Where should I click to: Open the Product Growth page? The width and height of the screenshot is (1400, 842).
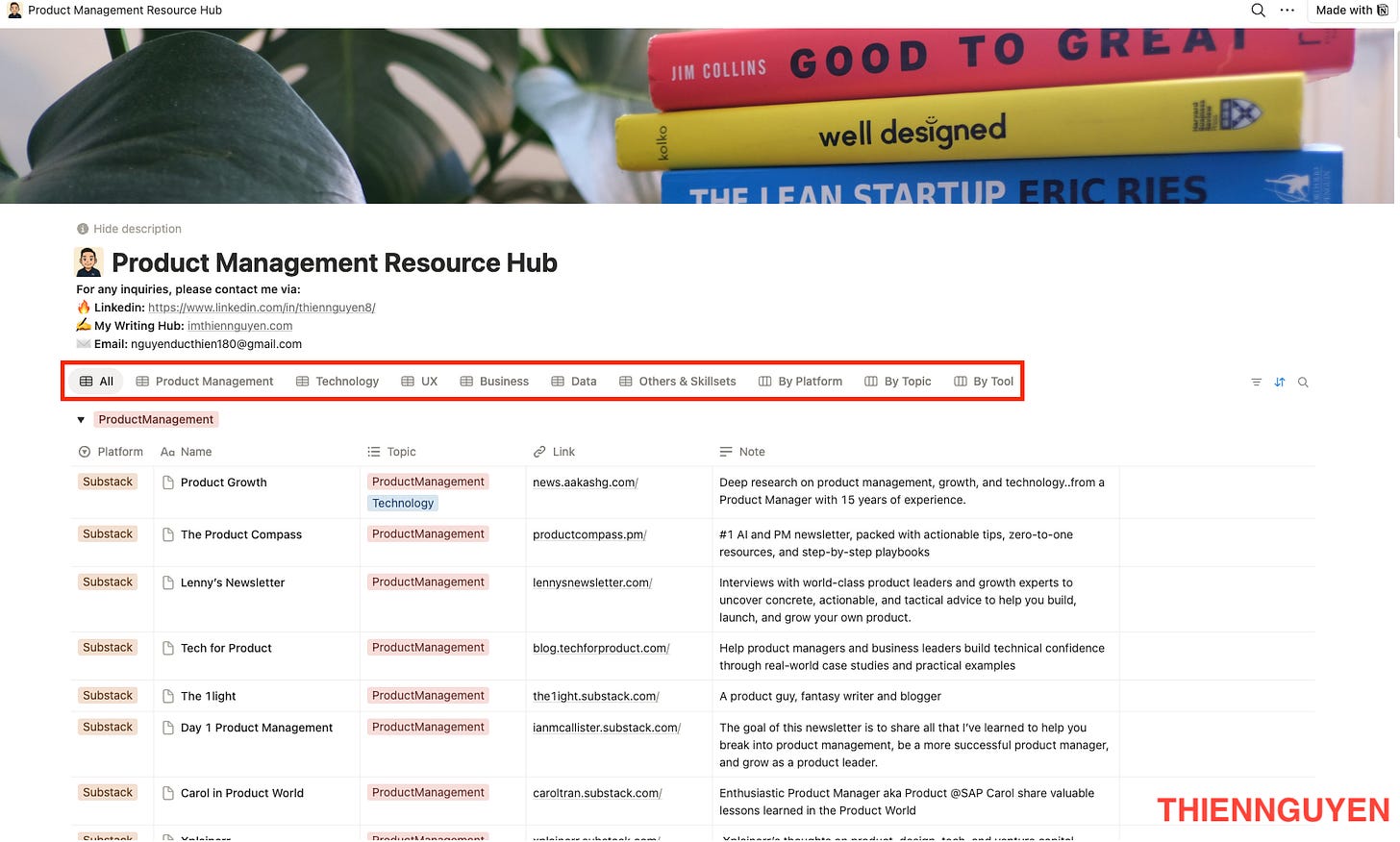pyautogui.click(x=224, y=483)
